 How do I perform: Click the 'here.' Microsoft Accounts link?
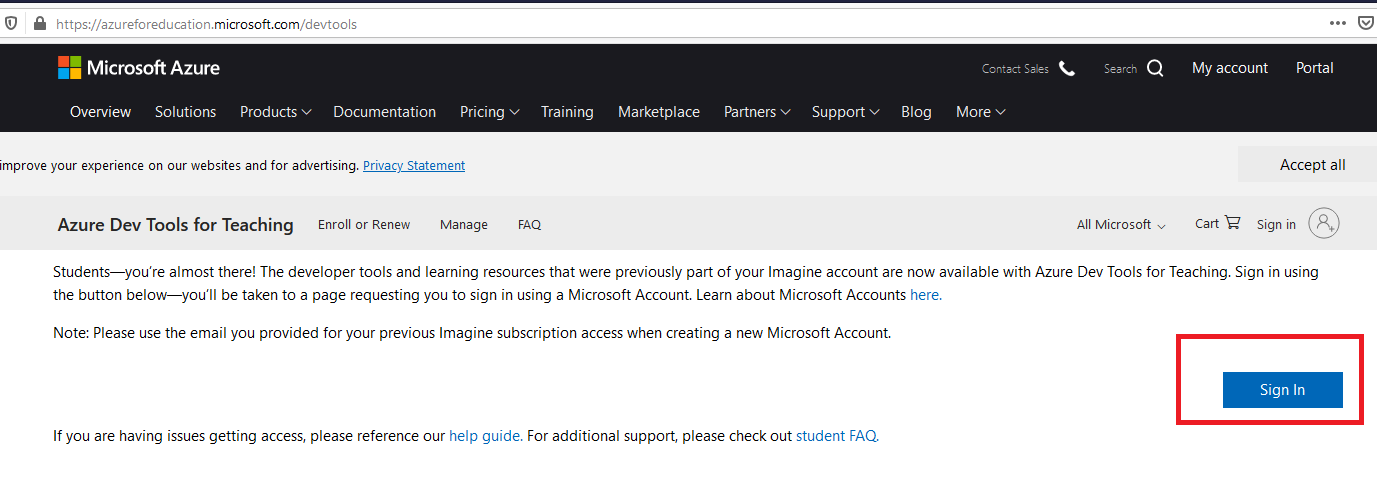click(926, 295)
